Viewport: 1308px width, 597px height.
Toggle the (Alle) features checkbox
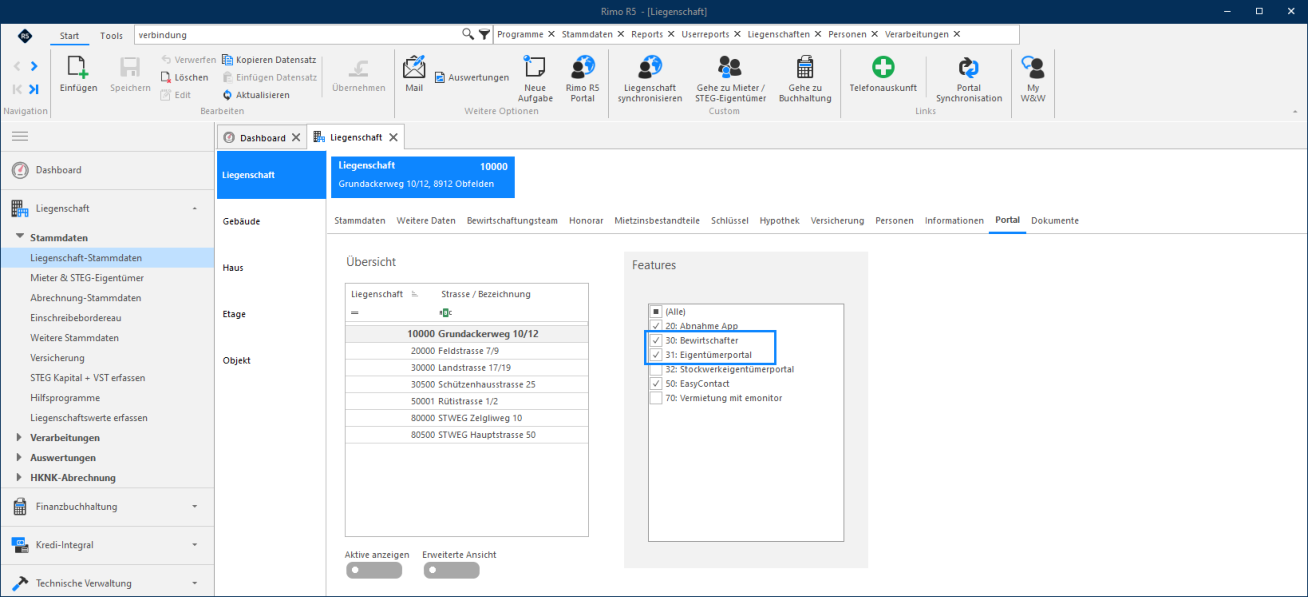656,312
